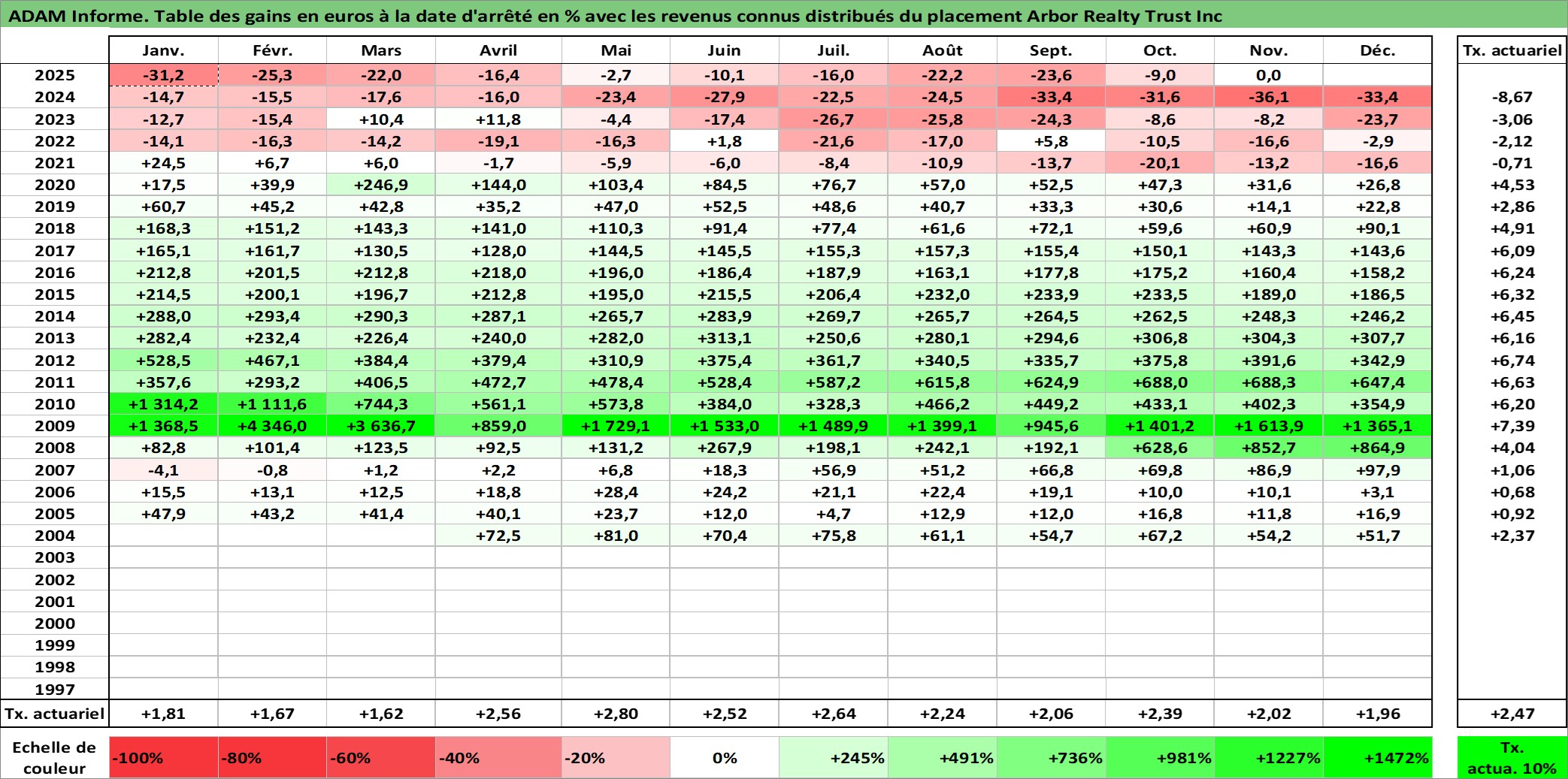The width and height of the screenshot is (1568, 779).
Task: Select the 'Mars' column header
Action: click(381, 50)
